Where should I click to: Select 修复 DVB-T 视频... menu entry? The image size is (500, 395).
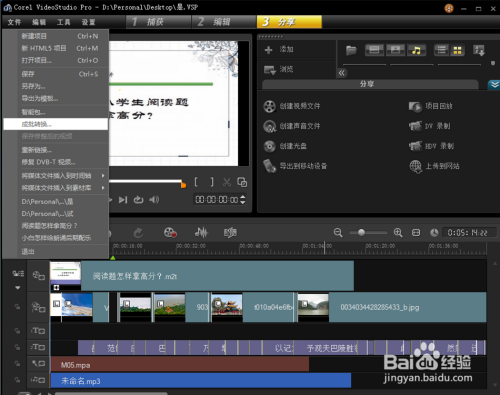pos(56,162)
